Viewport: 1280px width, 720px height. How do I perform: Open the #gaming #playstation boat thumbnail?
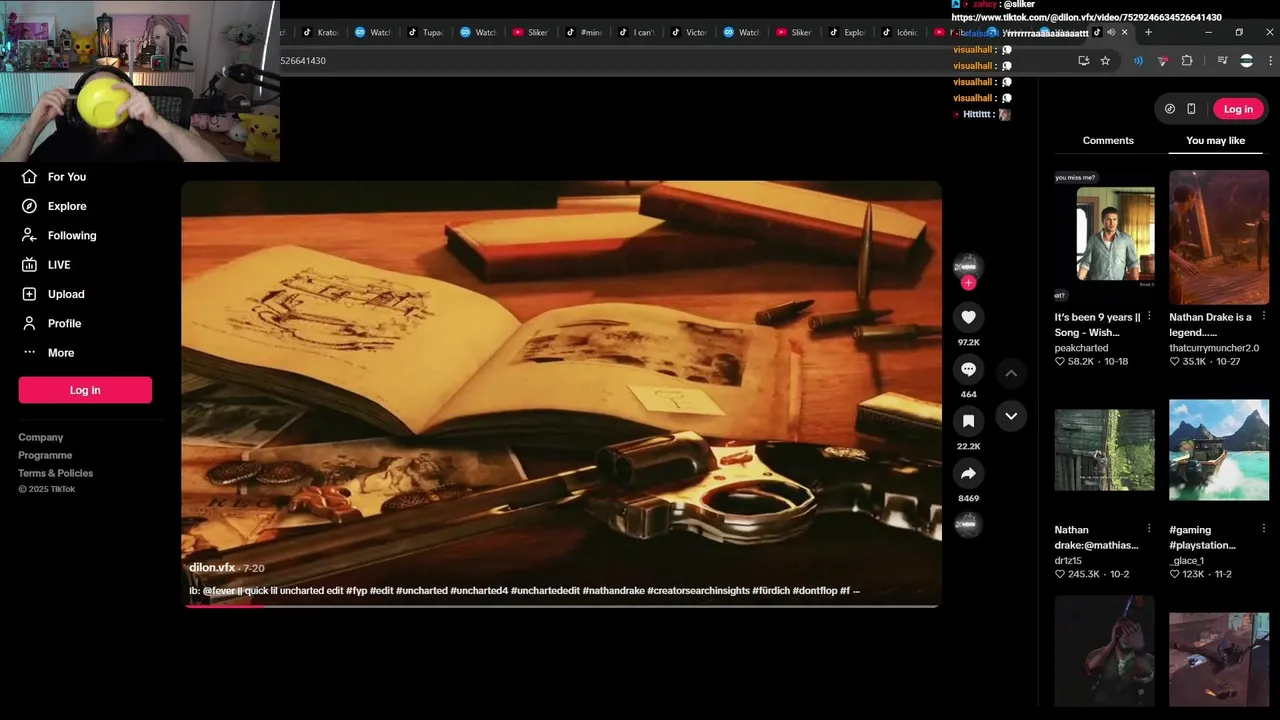click(x=1219, y=450)
